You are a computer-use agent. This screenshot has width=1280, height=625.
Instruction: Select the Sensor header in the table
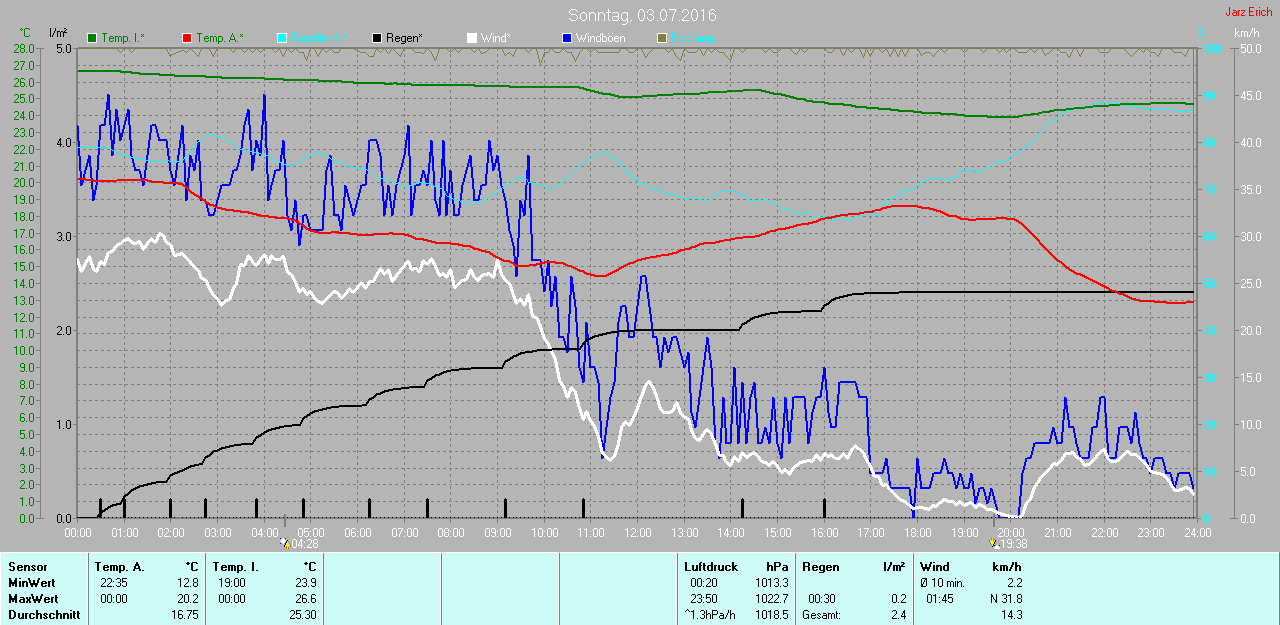27,567
